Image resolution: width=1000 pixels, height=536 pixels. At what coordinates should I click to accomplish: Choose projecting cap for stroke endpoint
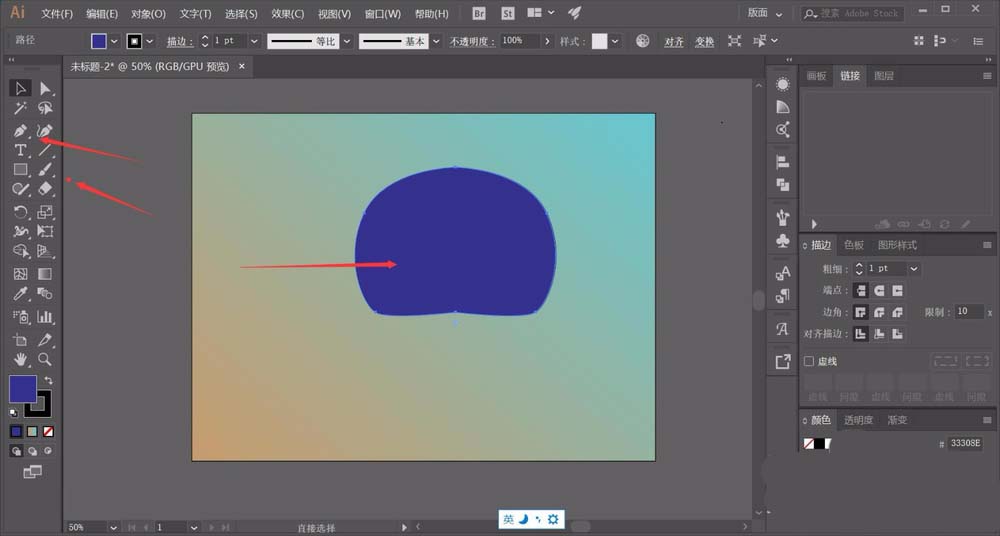coord(898,290)
